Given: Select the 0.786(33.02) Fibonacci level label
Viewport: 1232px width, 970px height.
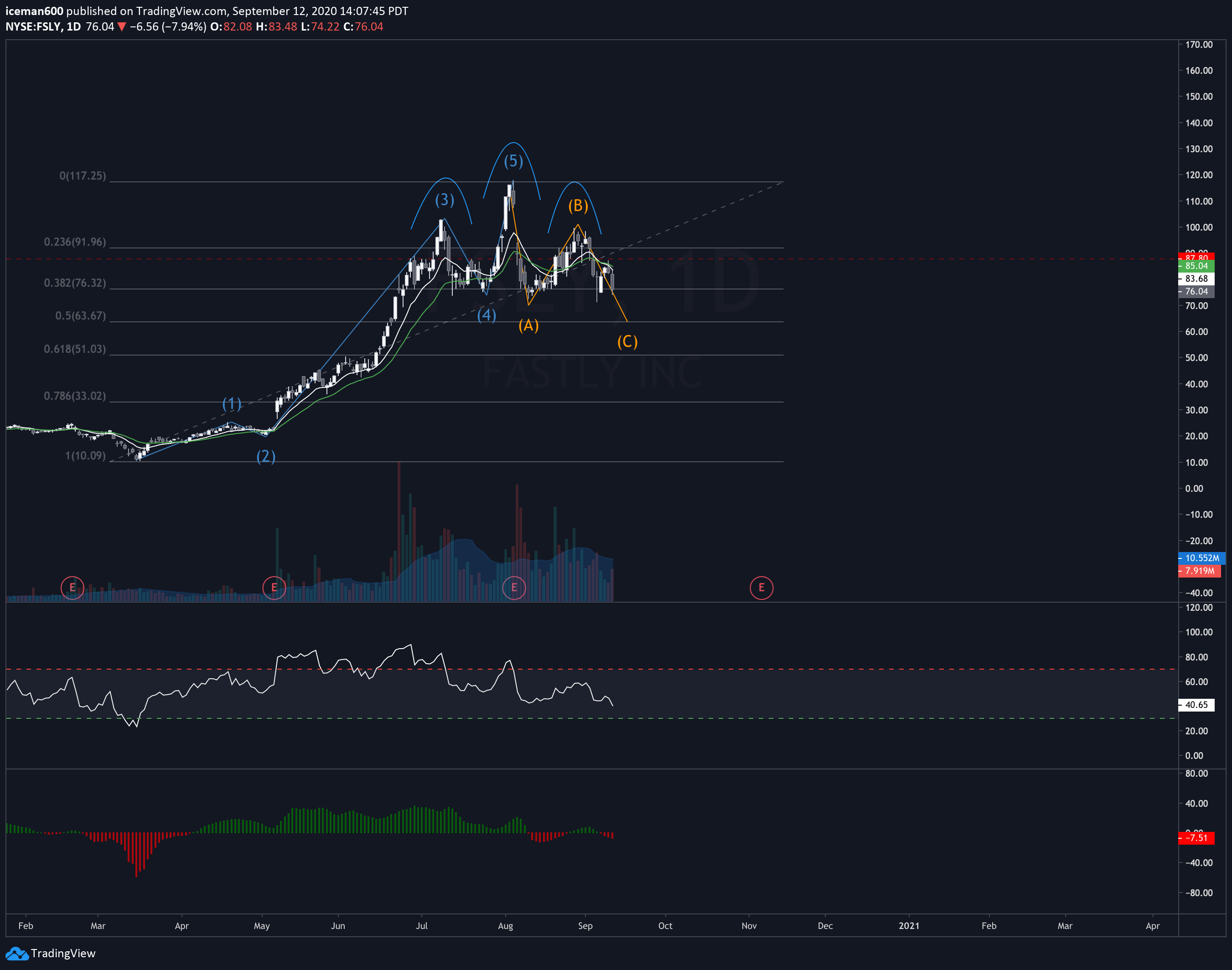Looking at the screenshot, I should pos(75,396).
